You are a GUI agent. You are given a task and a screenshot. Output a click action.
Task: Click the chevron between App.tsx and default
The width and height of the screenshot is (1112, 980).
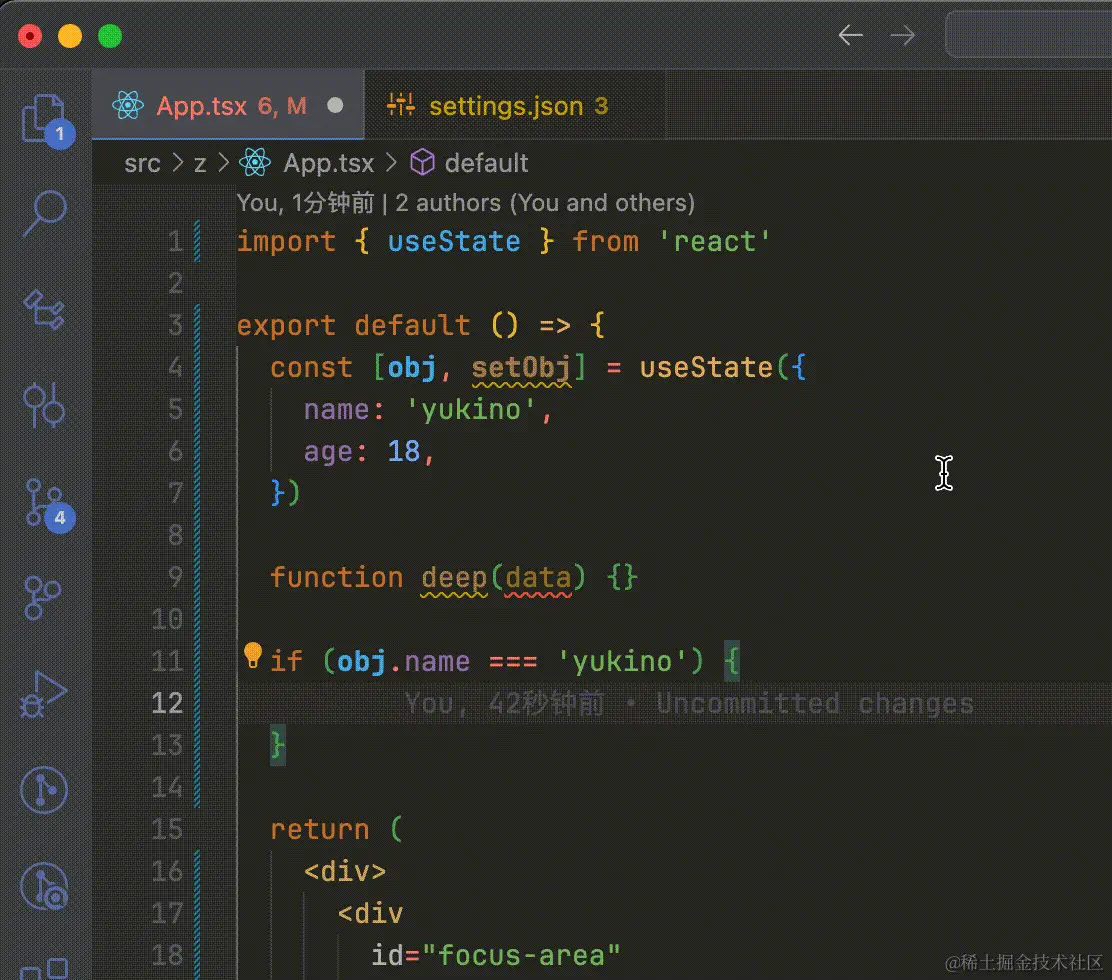pyautogui.click(x=391, y=163)
